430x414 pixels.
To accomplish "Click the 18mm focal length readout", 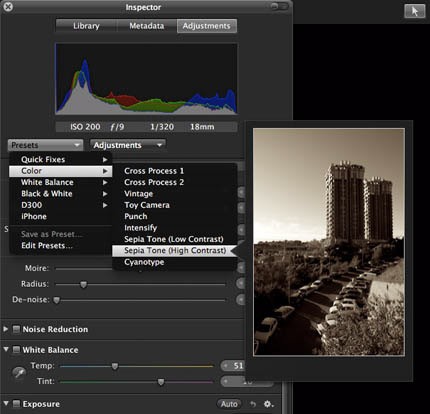I will pos(202,127).
